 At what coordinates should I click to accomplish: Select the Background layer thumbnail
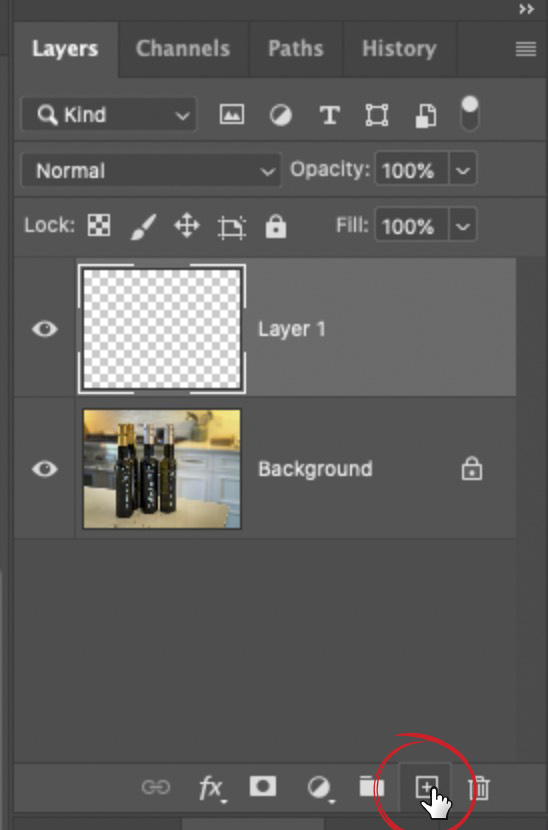(x=162, y=469)
